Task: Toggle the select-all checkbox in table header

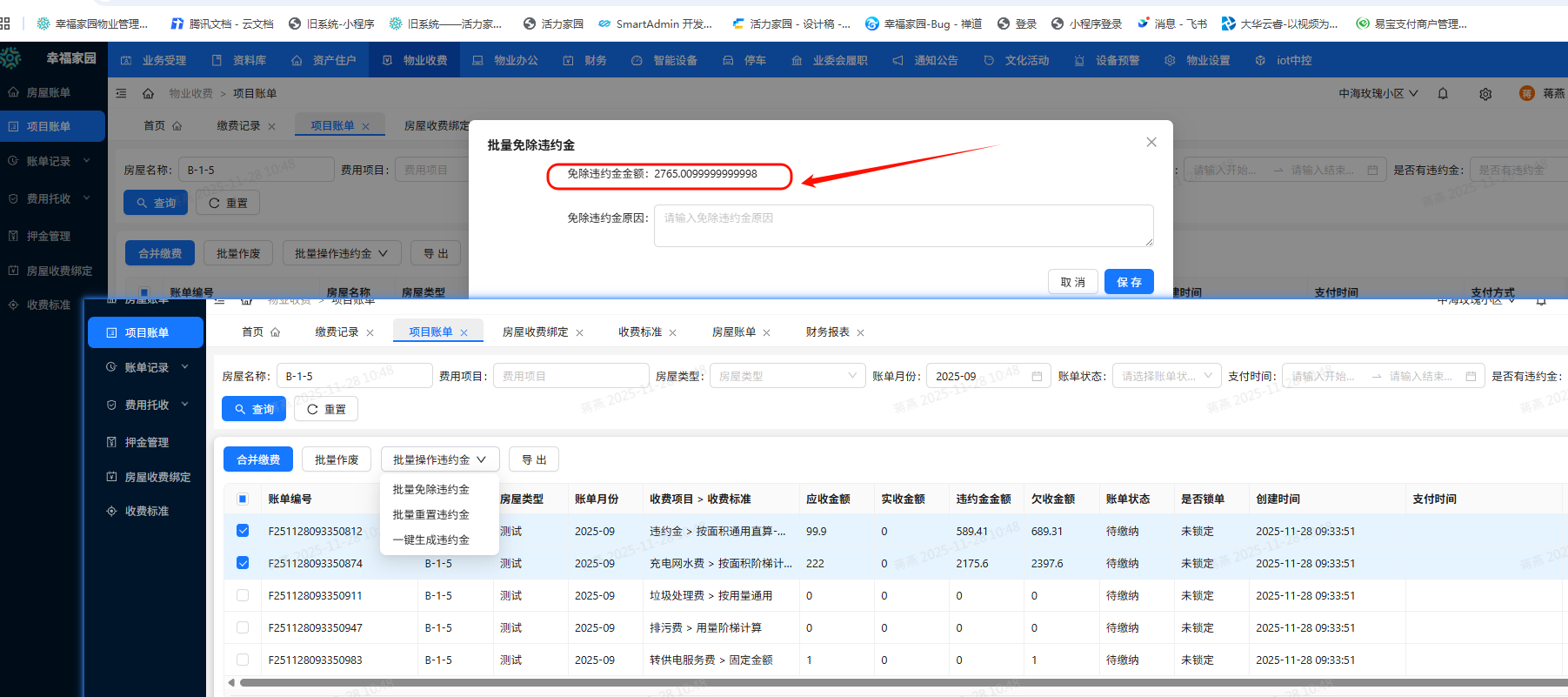Action: point(243,499)
